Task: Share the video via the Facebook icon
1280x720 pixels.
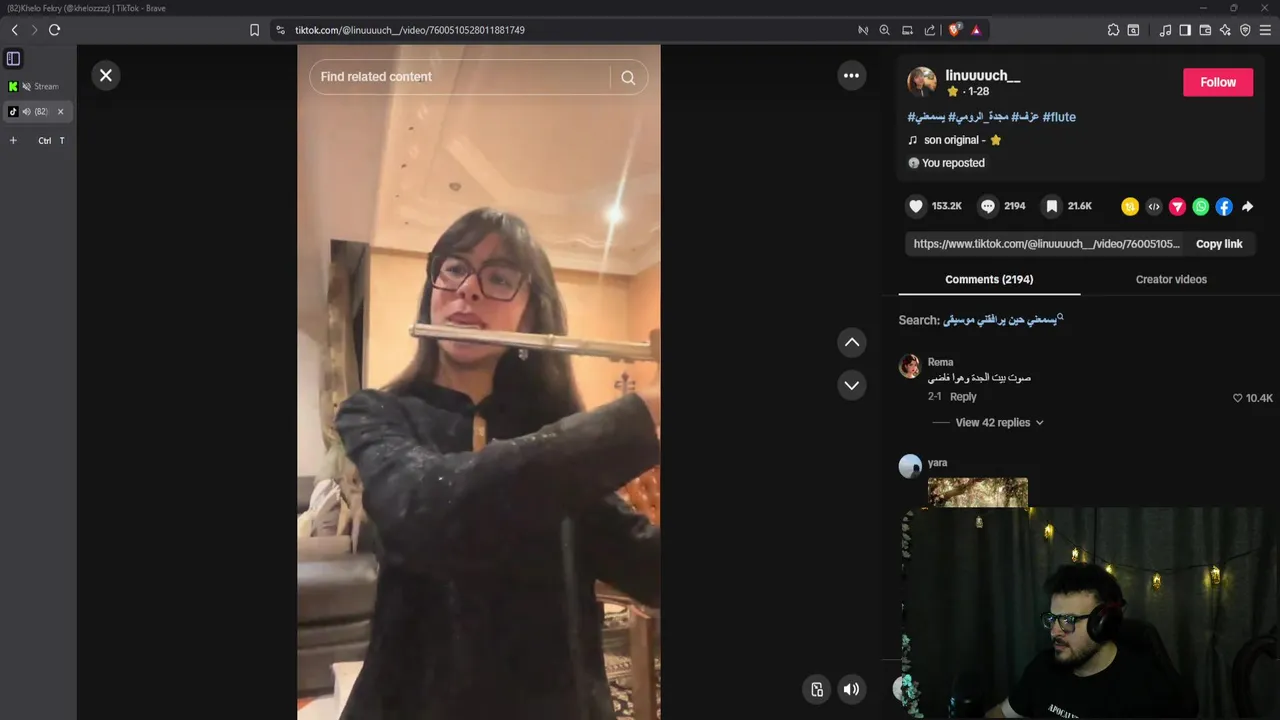Action: (x=1224, y=207)
